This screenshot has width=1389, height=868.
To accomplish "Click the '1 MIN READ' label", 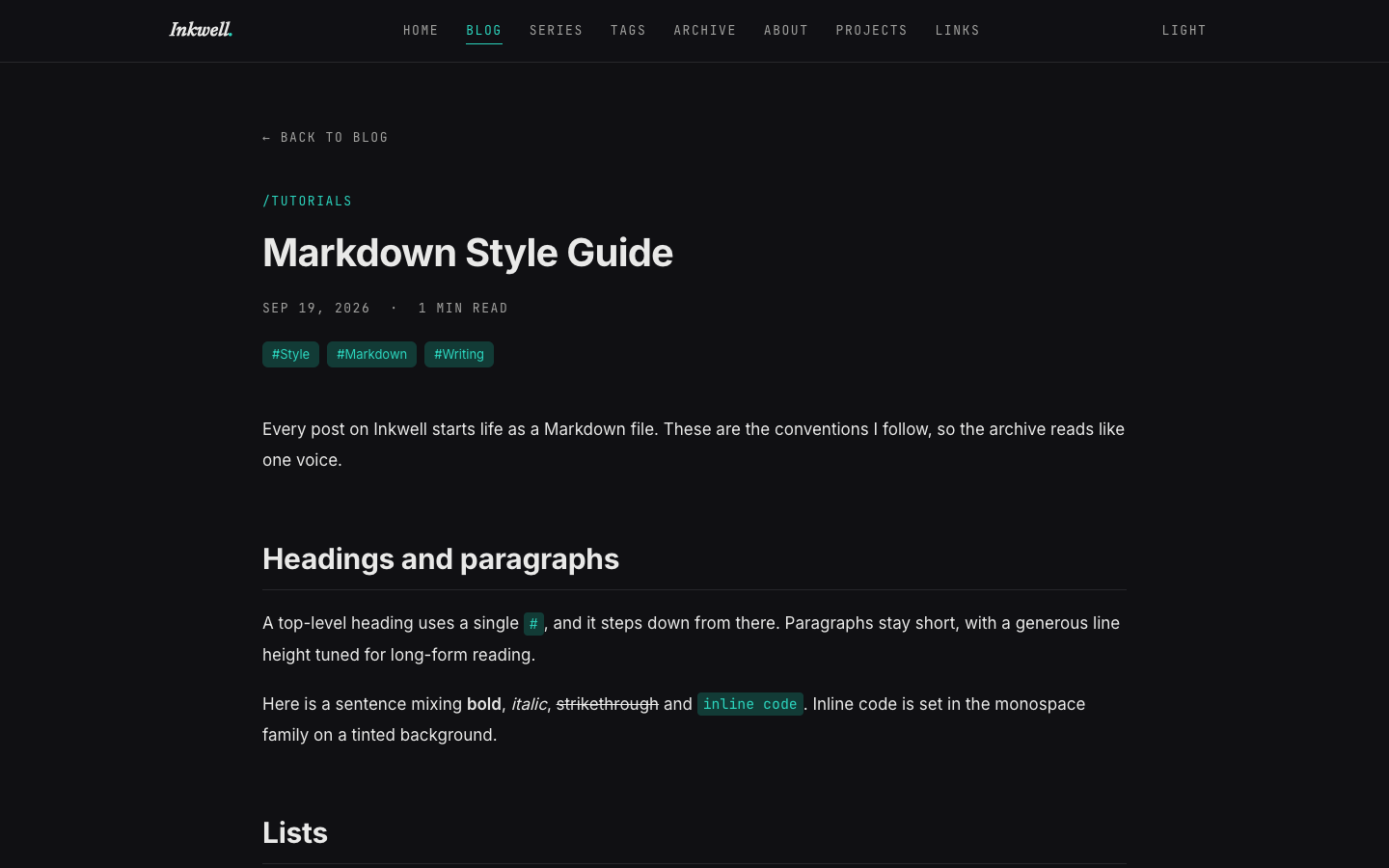I will coord(463,309).
